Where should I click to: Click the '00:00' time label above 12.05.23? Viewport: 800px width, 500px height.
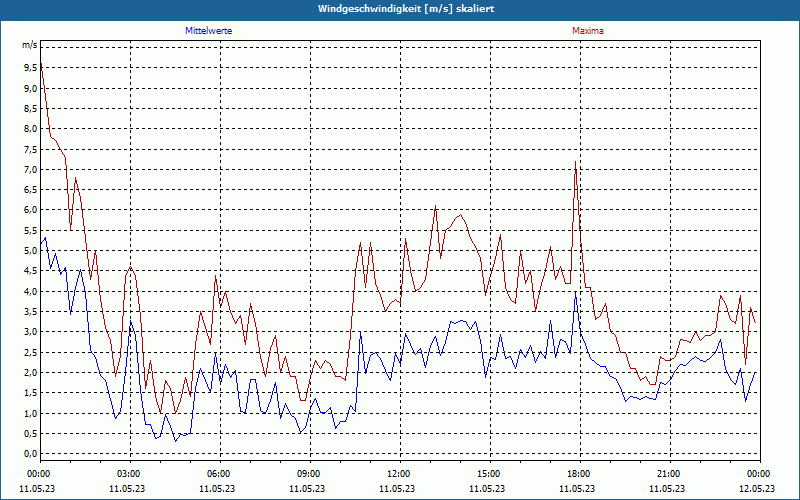coord(757,474)
